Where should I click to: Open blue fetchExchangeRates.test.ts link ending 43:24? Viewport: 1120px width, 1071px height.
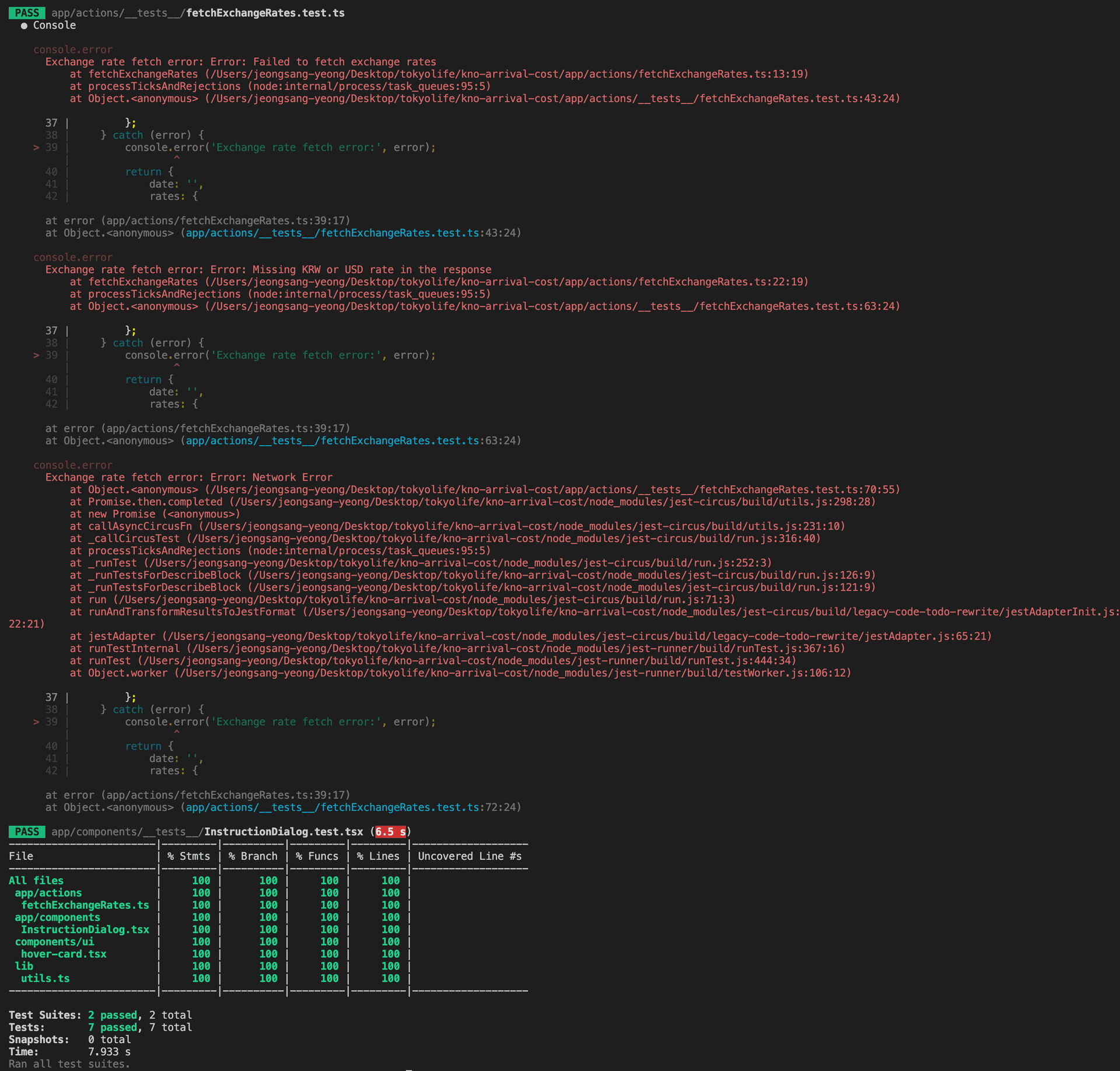(331, 233)
